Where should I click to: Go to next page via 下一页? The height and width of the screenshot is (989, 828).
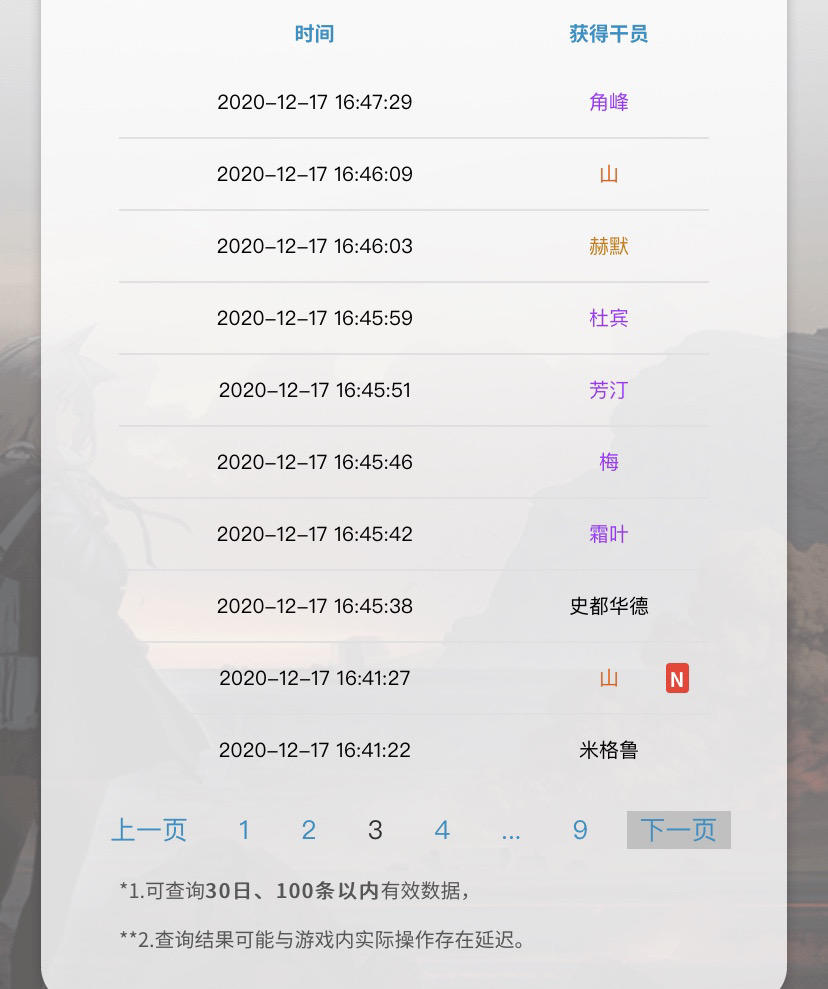pyautogui.click(x=678, y=830)
